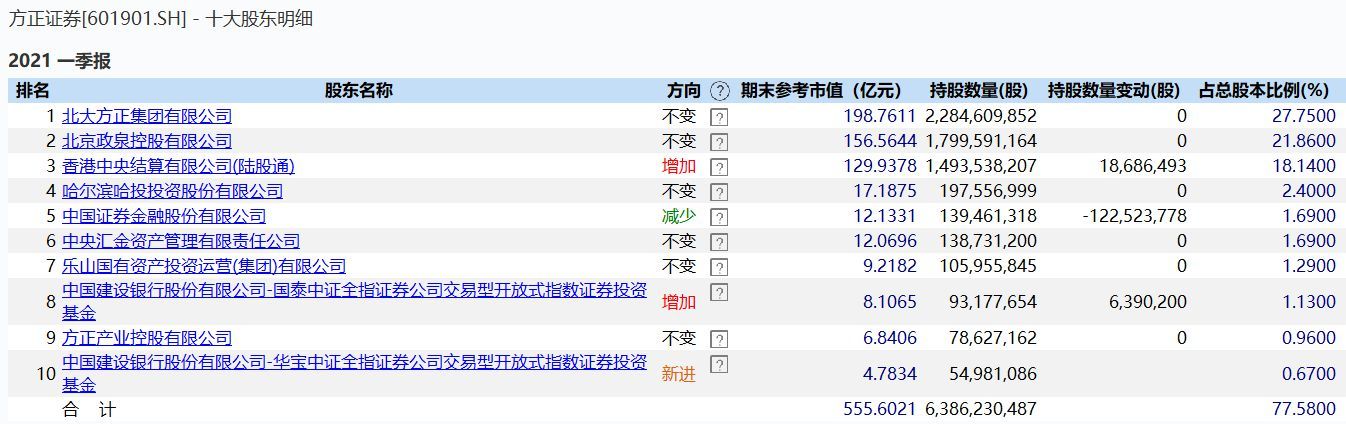Click the 减少 direction label
1346x424 pixels.
click(678, 216)
